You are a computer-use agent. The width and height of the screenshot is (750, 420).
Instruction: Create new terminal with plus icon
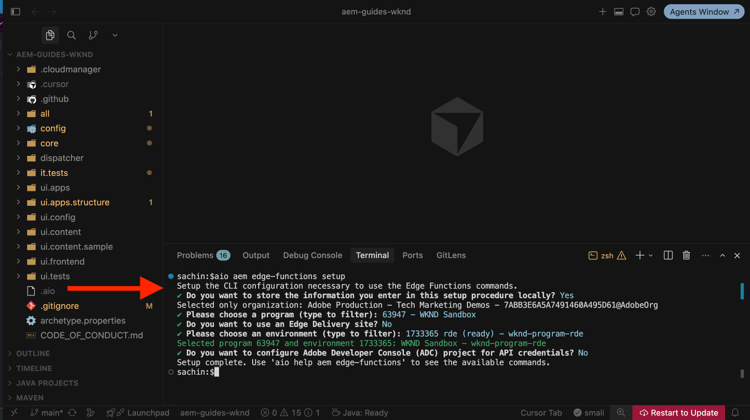tap(640, 255)
